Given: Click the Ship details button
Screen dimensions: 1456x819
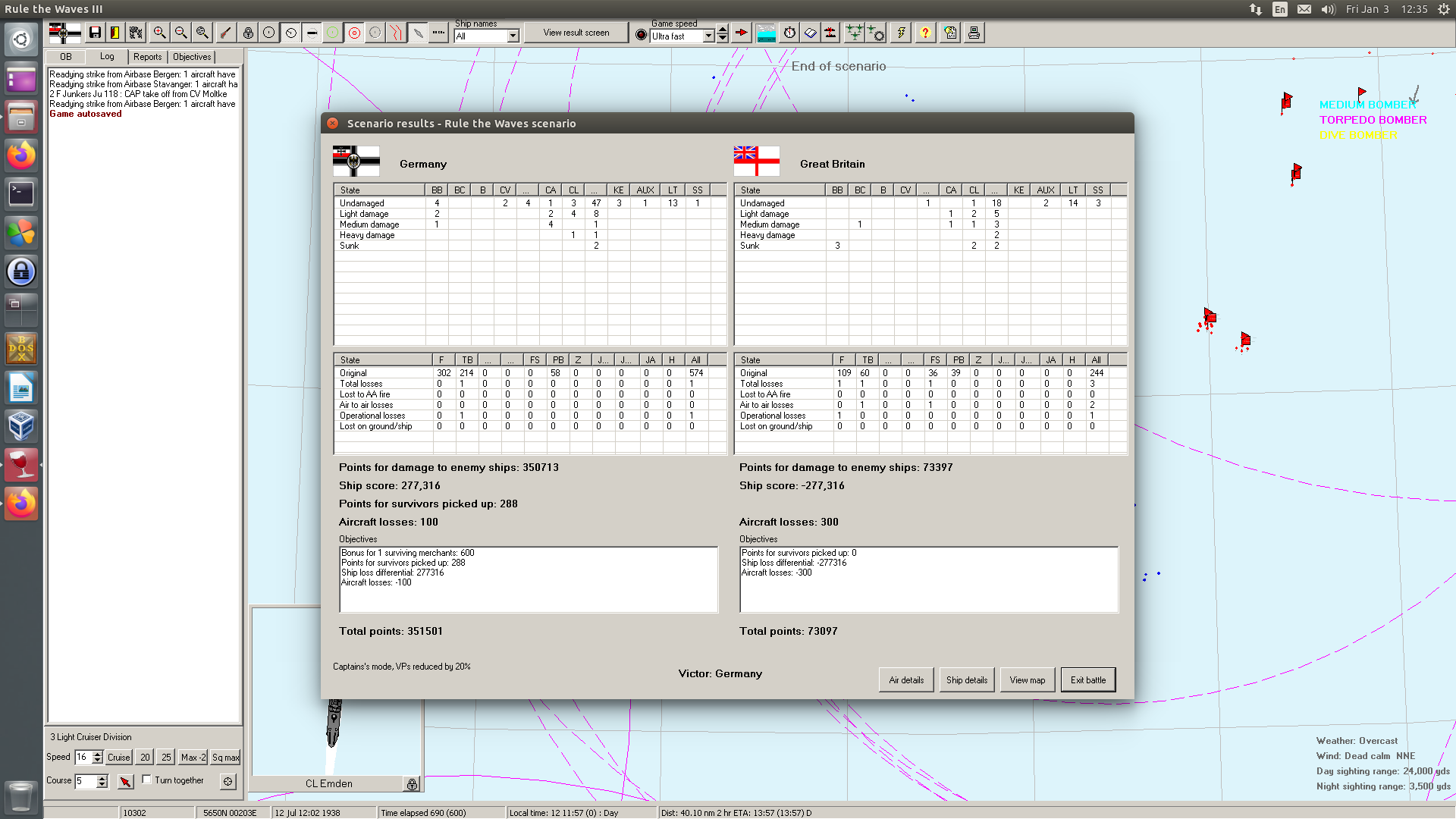Looking at the screenshot, I should coord(966,679).
